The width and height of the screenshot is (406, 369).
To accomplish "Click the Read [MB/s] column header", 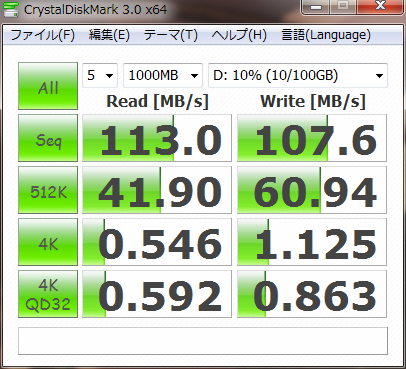I will click(x=157, y=101).
